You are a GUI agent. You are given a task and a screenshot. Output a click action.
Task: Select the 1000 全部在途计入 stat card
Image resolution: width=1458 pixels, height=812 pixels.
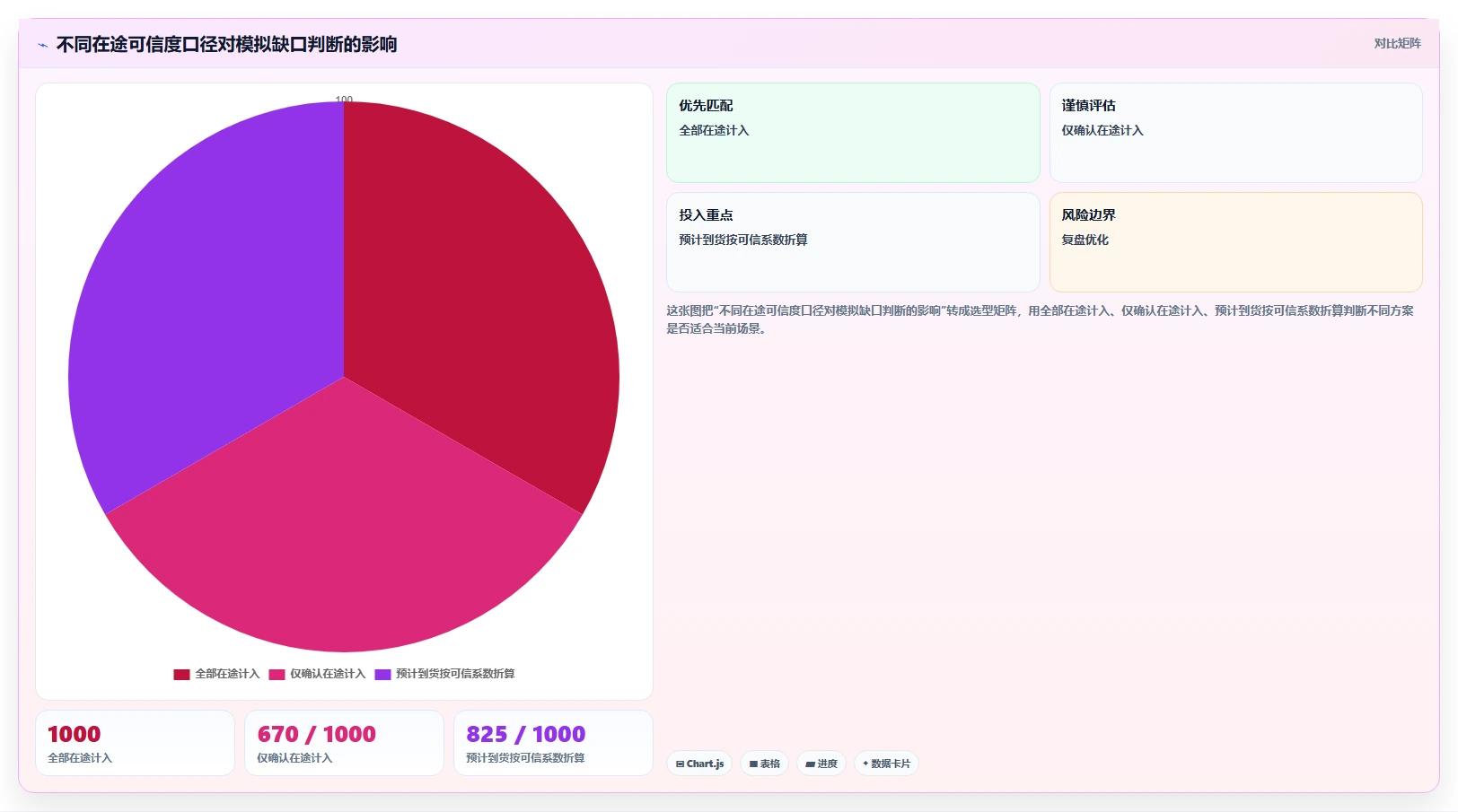click(135, 743)
